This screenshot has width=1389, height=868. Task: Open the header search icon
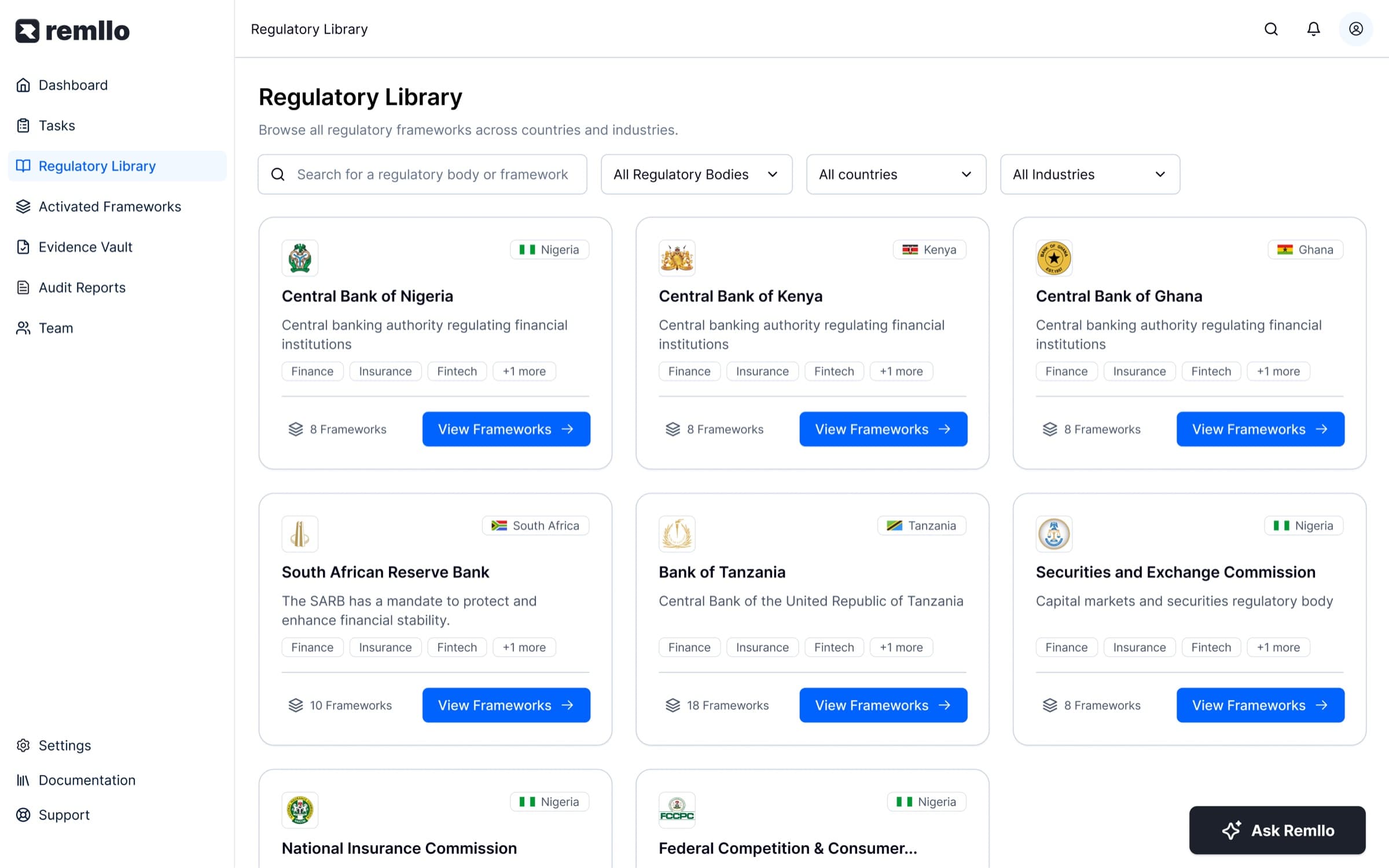click(1271, 29)
